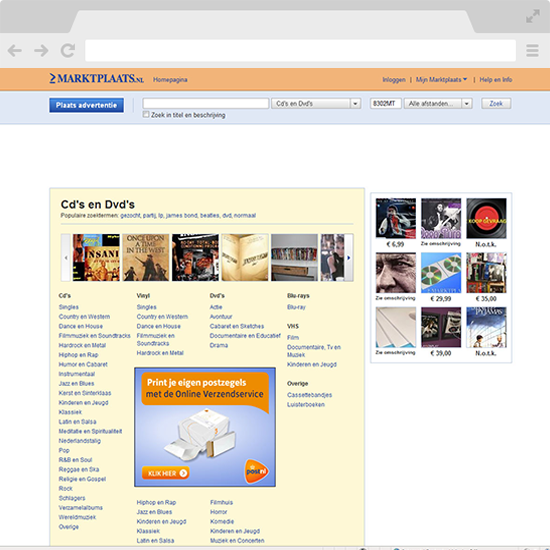Click the Marktplaats.nl logo
The width and height of the screenshot is (550, 550).
tap(96, 78)
